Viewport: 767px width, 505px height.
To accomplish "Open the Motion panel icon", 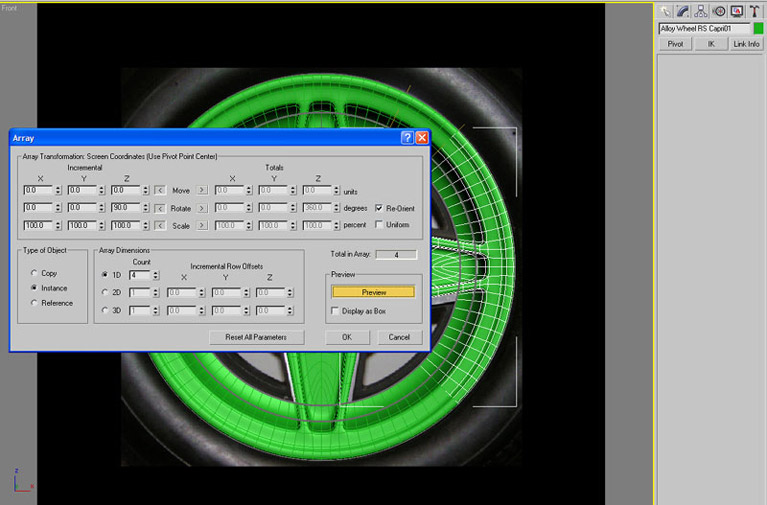I will click(718, 11).
